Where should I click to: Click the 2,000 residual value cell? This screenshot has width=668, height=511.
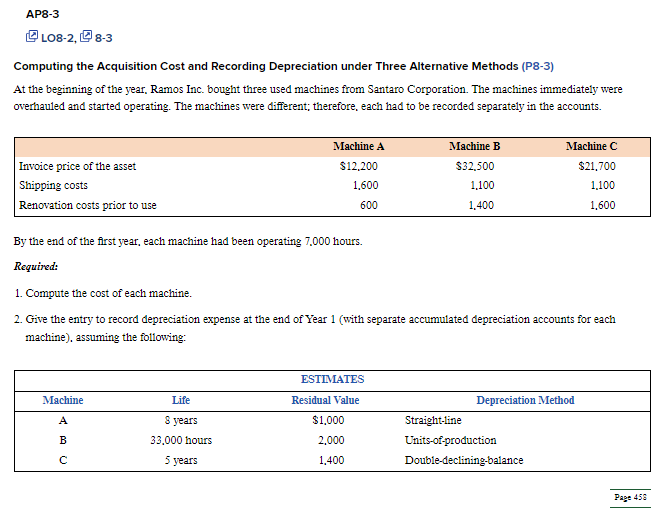(331, 440)
